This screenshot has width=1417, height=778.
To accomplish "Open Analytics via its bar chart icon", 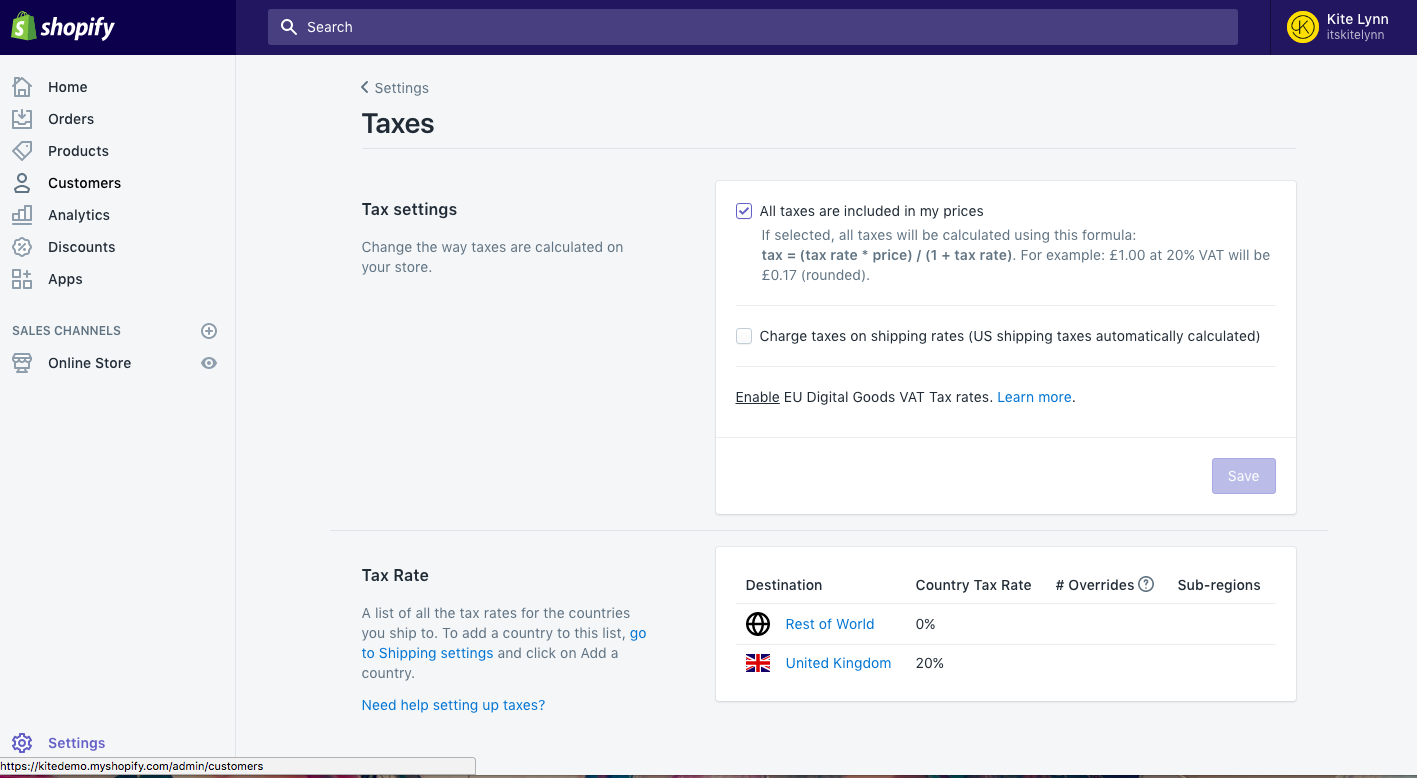I will pyautogui.click(x=22, y=215).
